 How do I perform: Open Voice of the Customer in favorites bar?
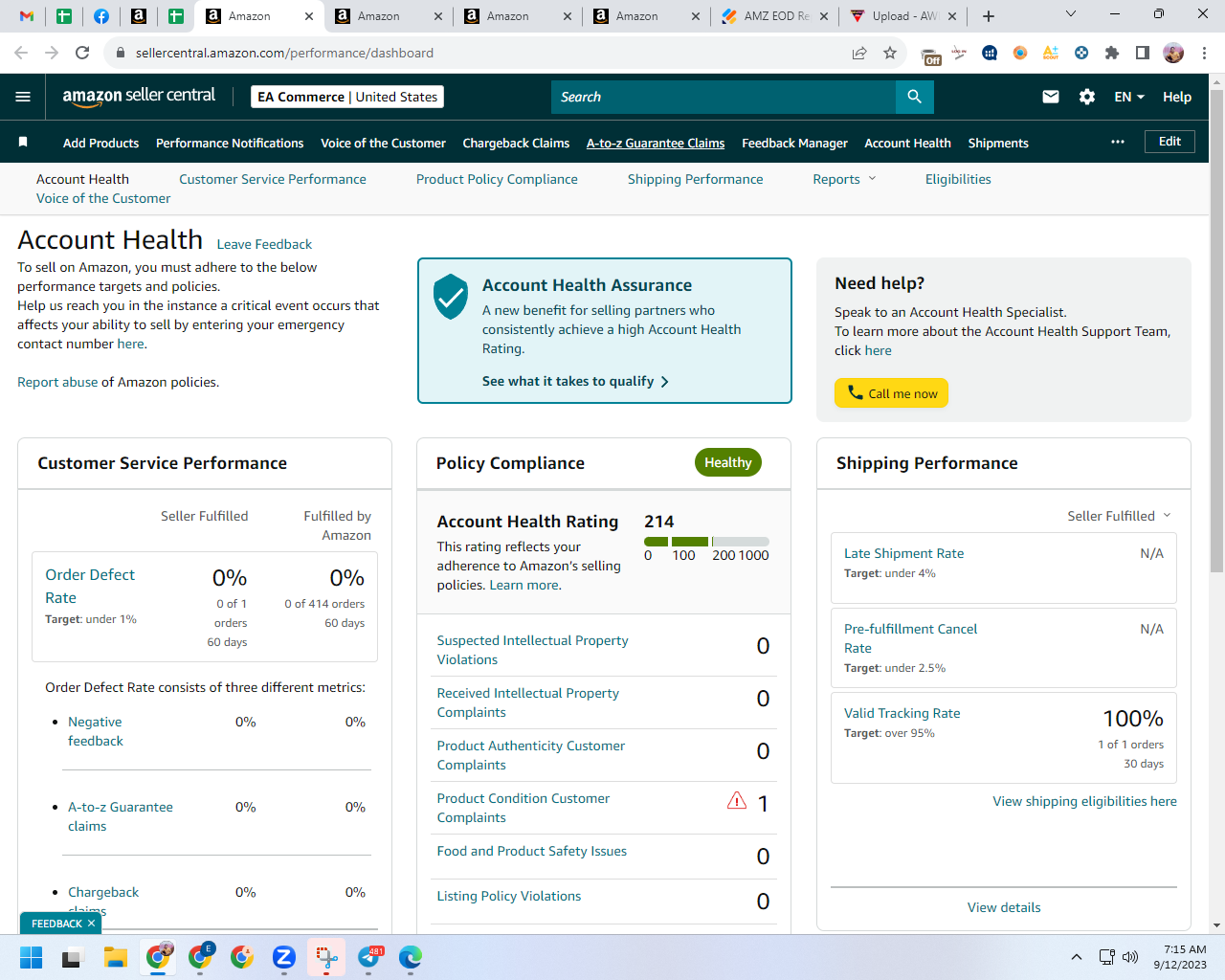click(383, 143)
